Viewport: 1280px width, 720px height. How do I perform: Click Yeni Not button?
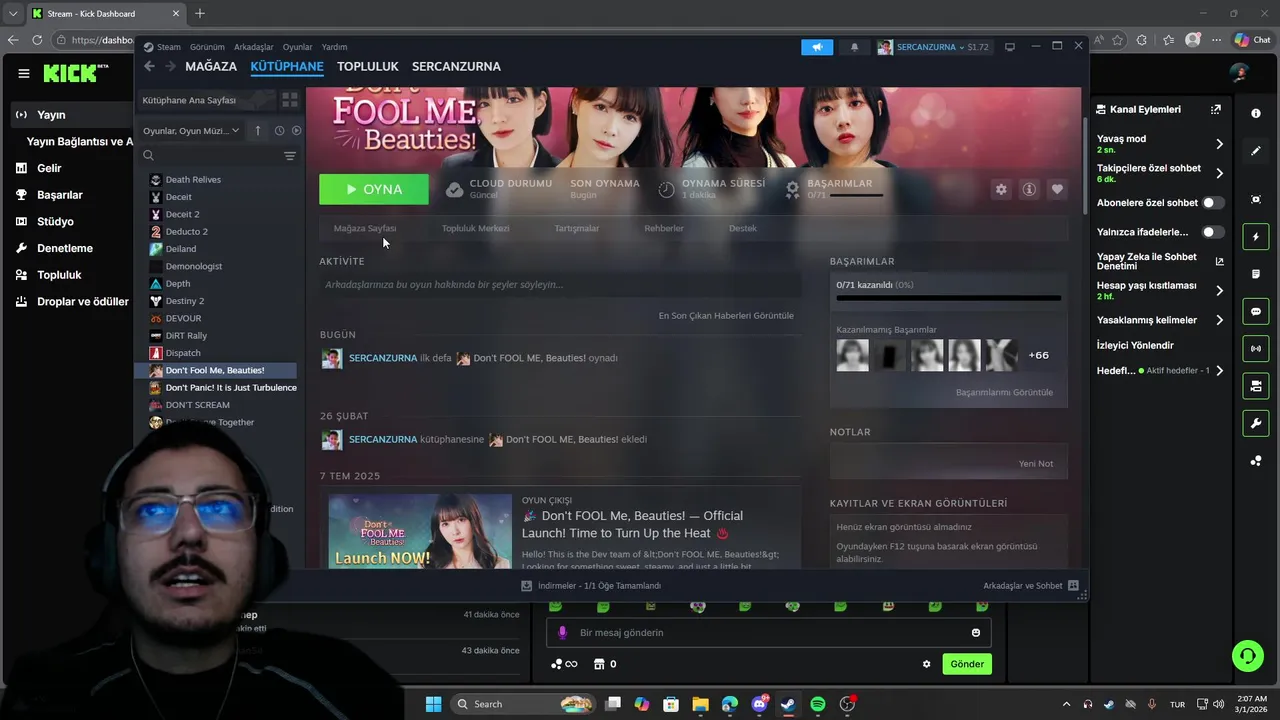pos(1036,464)
